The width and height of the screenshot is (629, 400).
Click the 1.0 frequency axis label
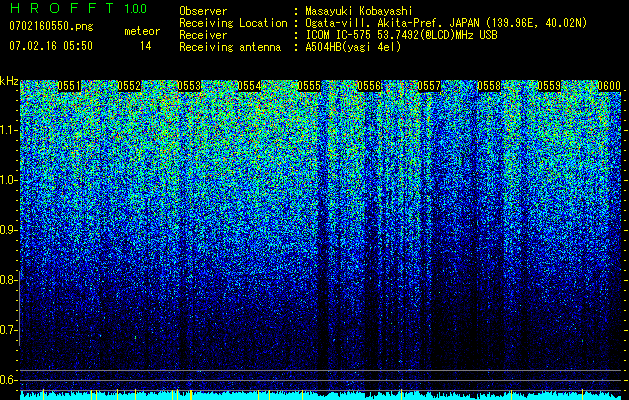pyautogui.click(x=7, y=180)
